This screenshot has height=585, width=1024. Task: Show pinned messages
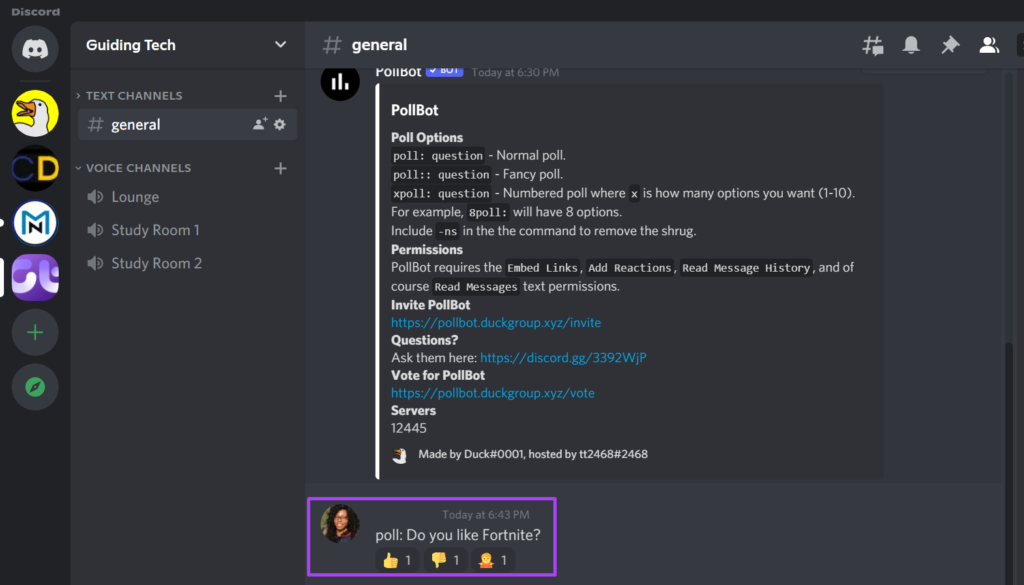[950, 45]
